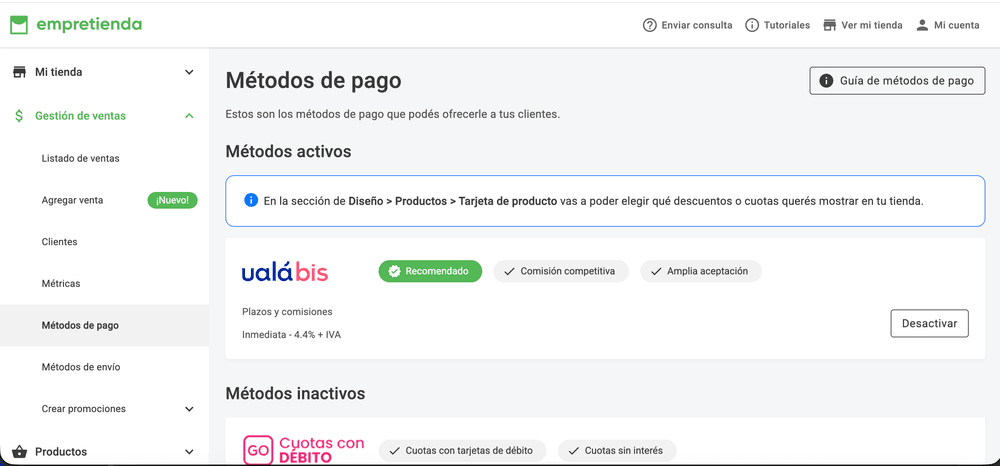Click the verified check icon in Recomendado badge

click(395, 271)
